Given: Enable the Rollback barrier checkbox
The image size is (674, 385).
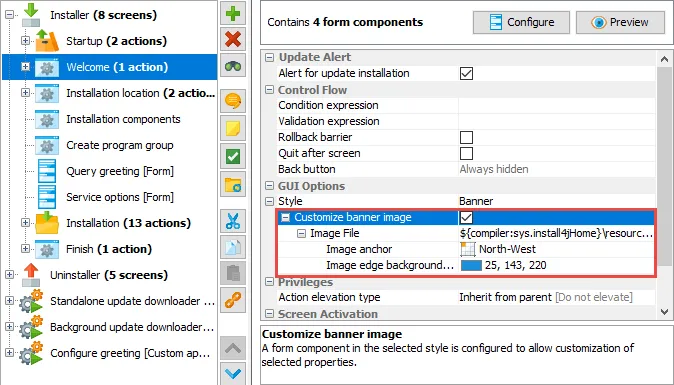Looking at the screenshot, I should pyautogui.click(x=466, y=138).
